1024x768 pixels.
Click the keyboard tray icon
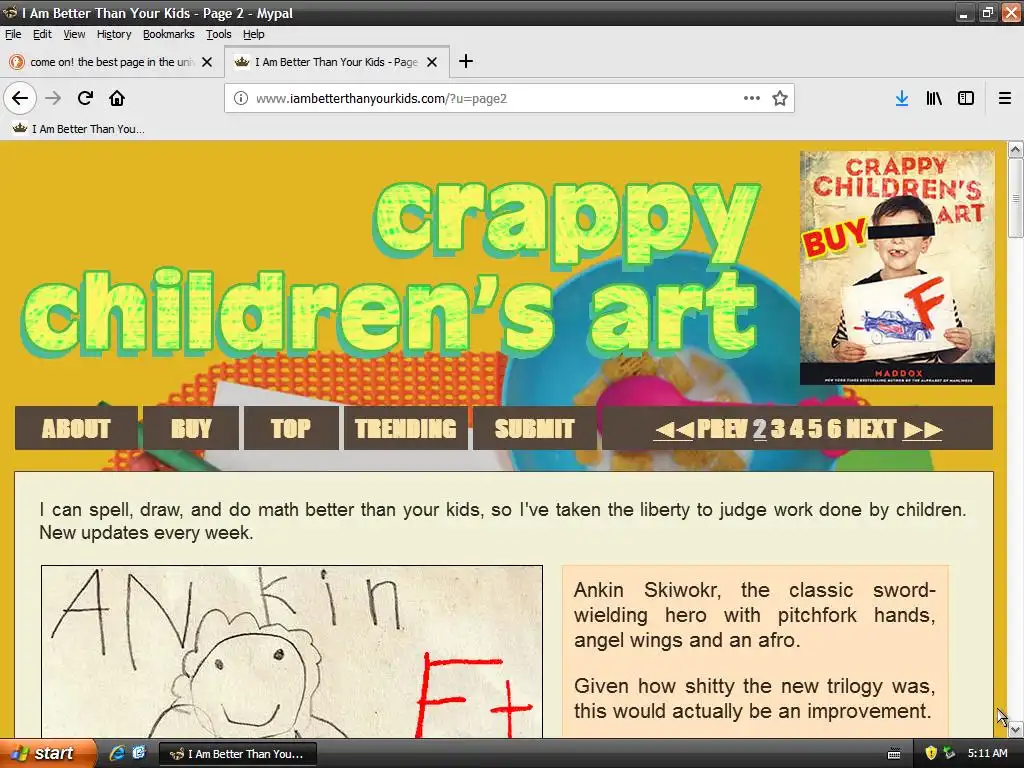(x=895, y=754)
